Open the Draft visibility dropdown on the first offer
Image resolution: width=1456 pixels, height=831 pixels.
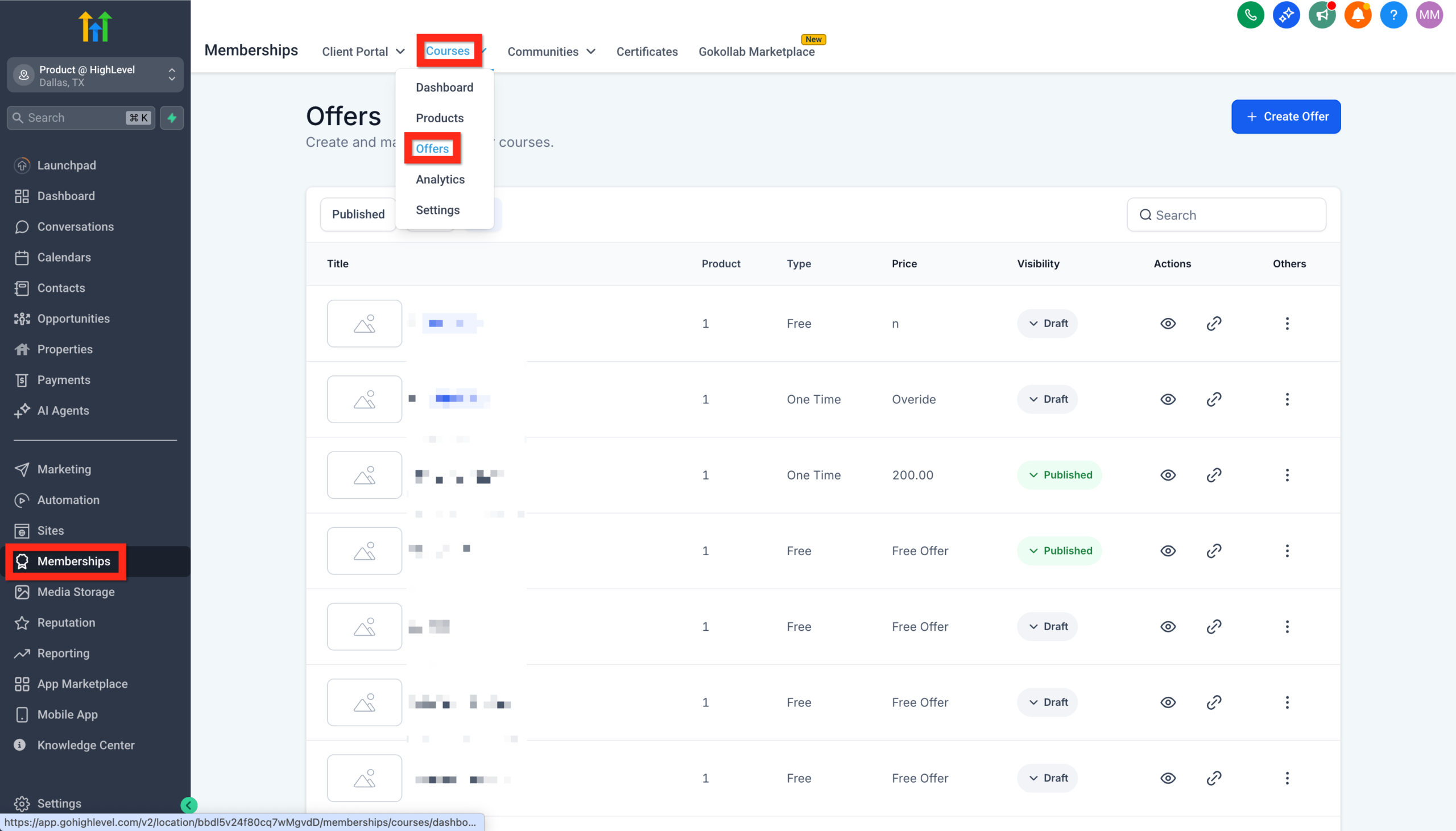1047,323
